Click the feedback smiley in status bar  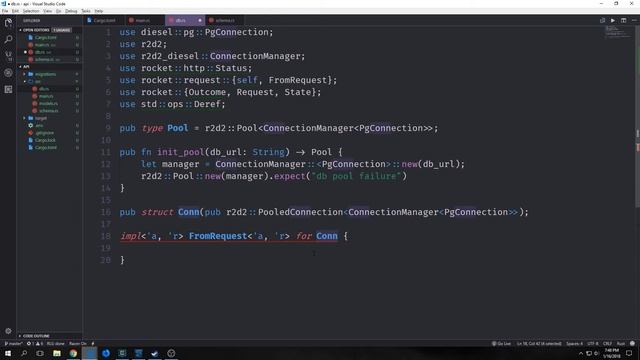tap(632, 343)
